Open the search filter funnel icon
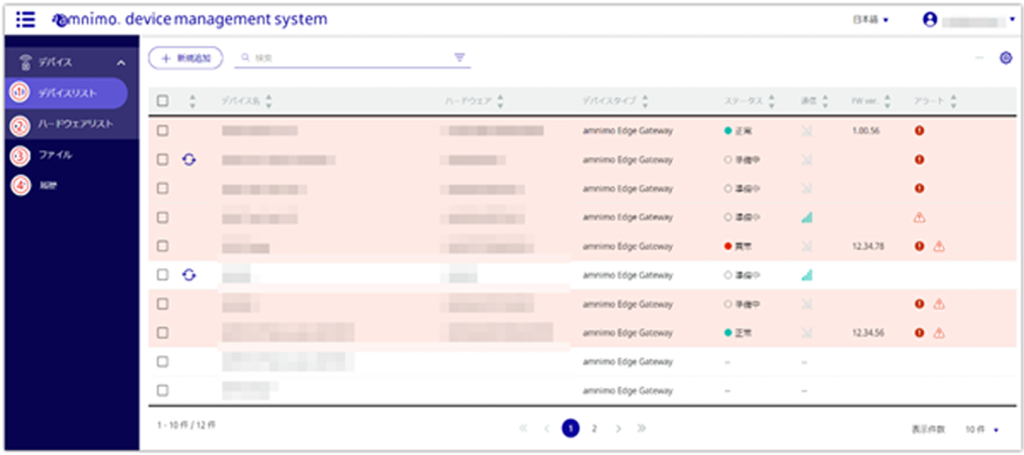This screenshot has height=455, width=1024. pyautogui.click(x=460, y=57)
